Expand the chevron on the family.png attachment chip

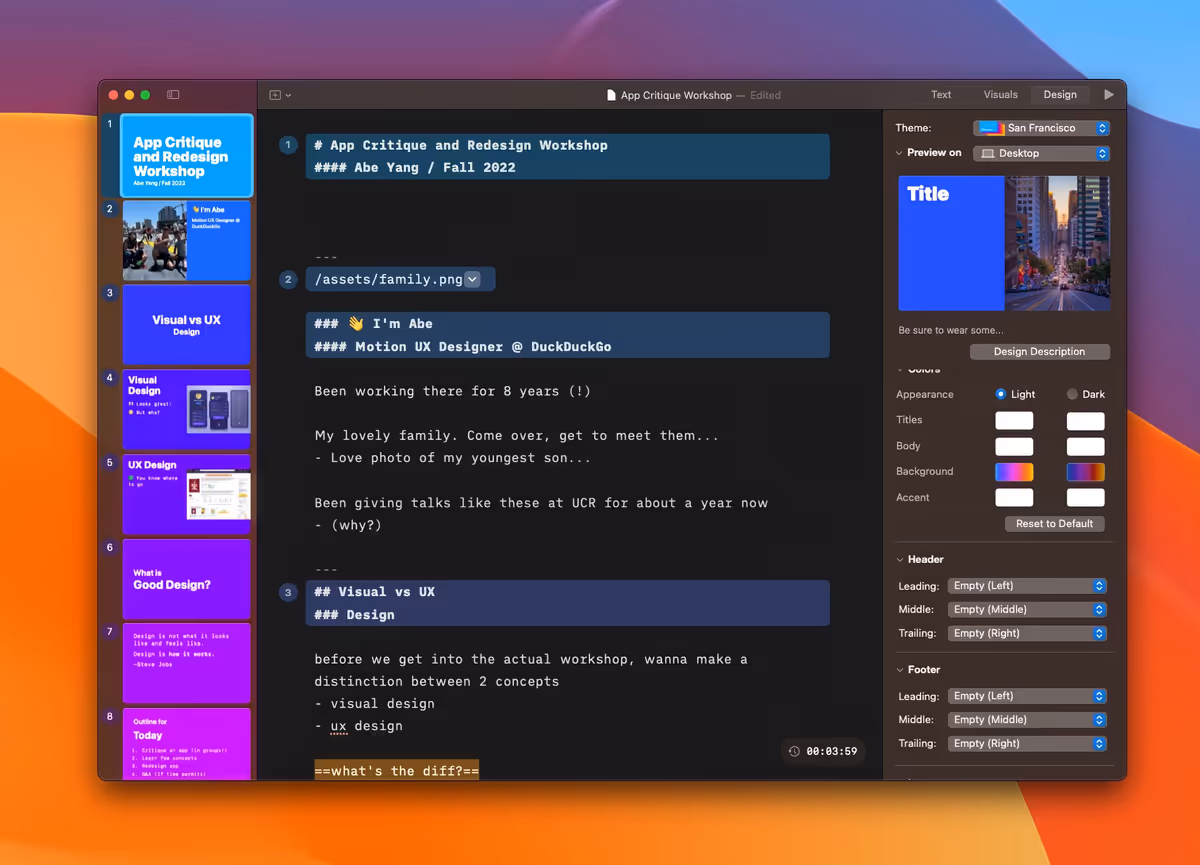point(472,279)
